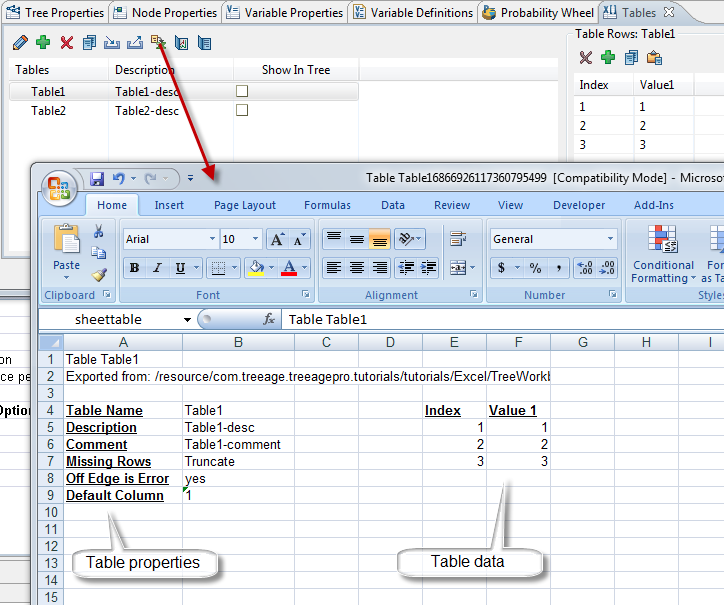The height and width of the screenshot is (605, 724).
Task: Expand the Name Box dropdown arrow
Action: pos(187,320)
